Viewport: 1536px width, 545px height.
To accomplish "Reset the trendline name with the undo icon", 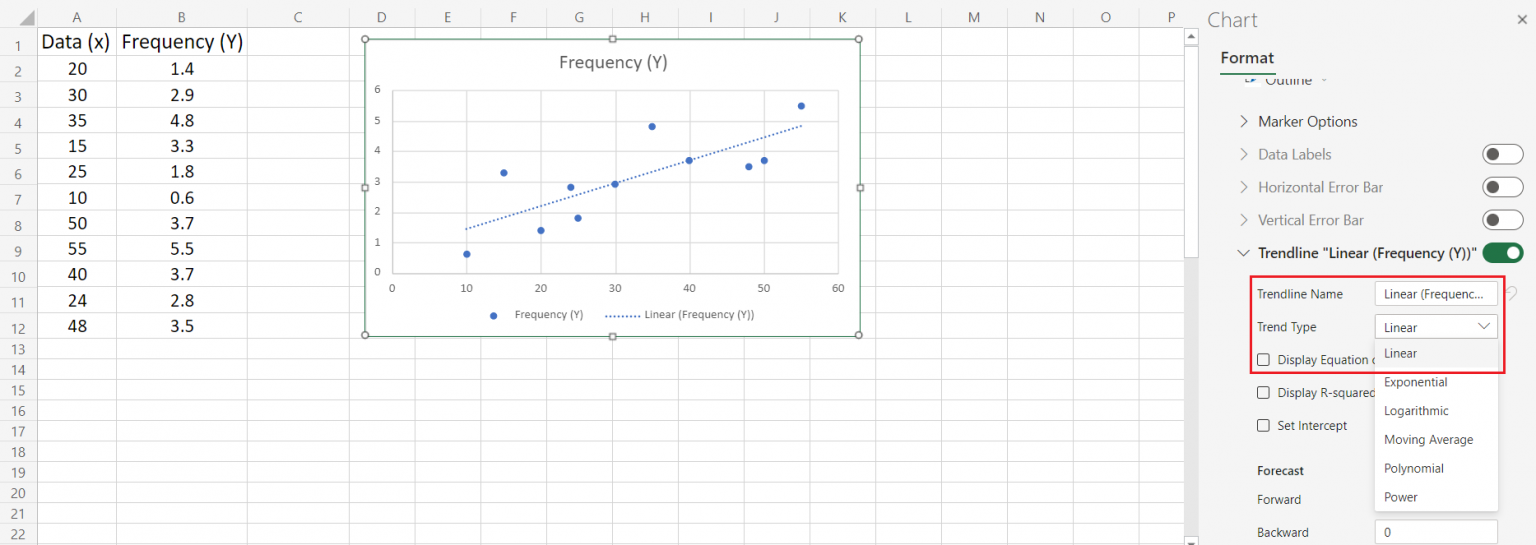I will pos(1510,294).
